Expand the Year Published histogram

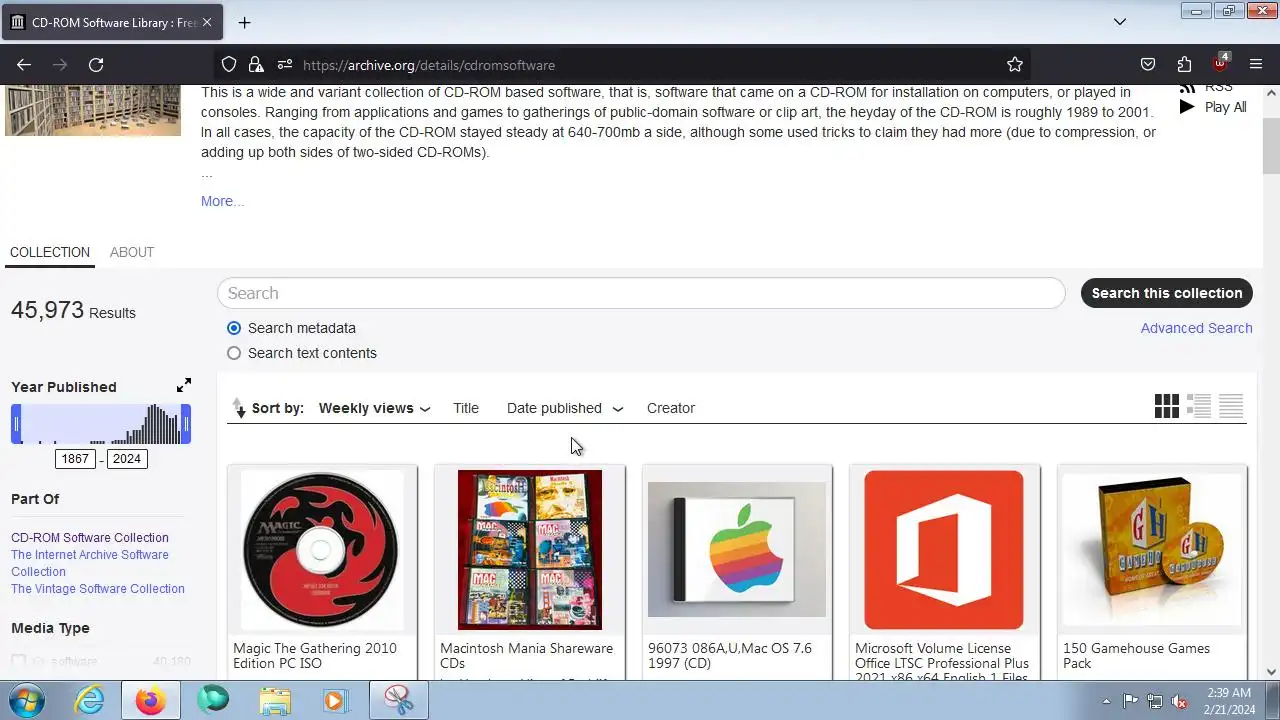click(x=184, y=385)
